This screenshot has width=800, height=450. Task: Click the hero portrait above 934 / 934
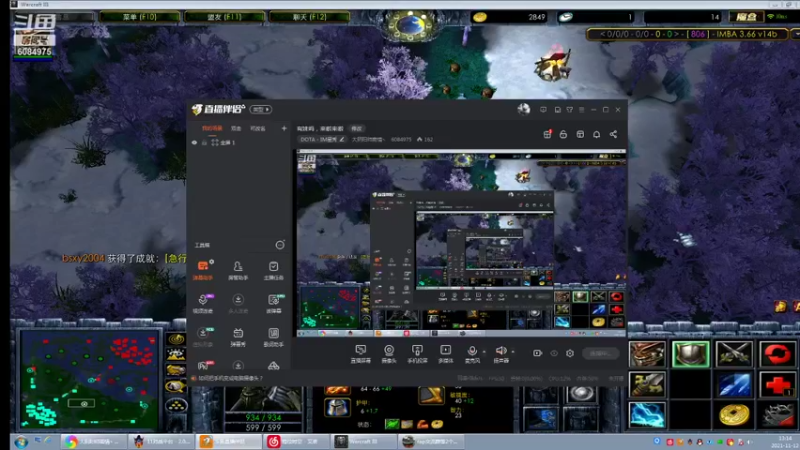(264, 399)
